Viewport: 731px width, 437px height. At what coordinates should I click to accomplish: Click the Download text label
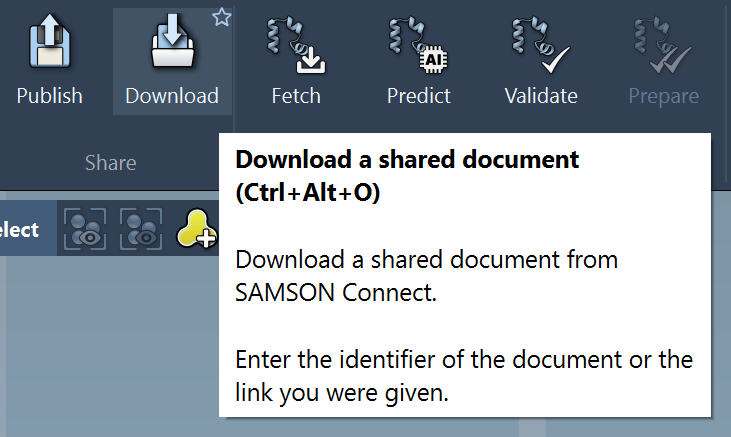pos(172,96)
